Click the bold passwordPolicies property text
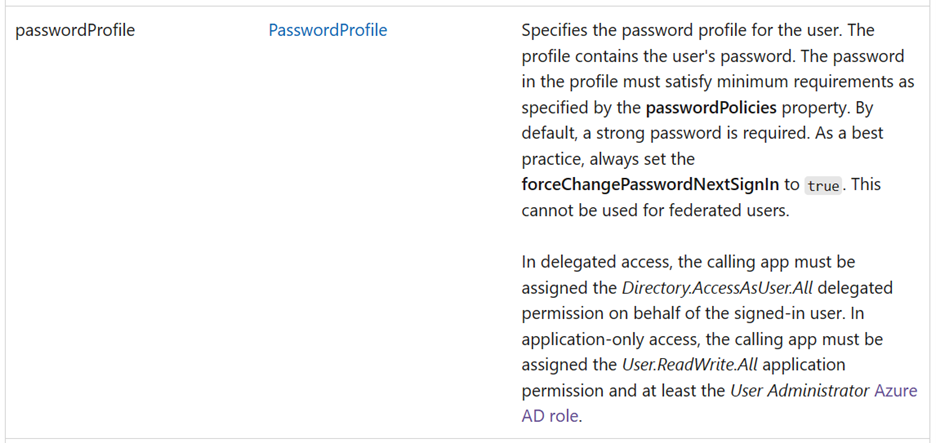 click(711, 107)
